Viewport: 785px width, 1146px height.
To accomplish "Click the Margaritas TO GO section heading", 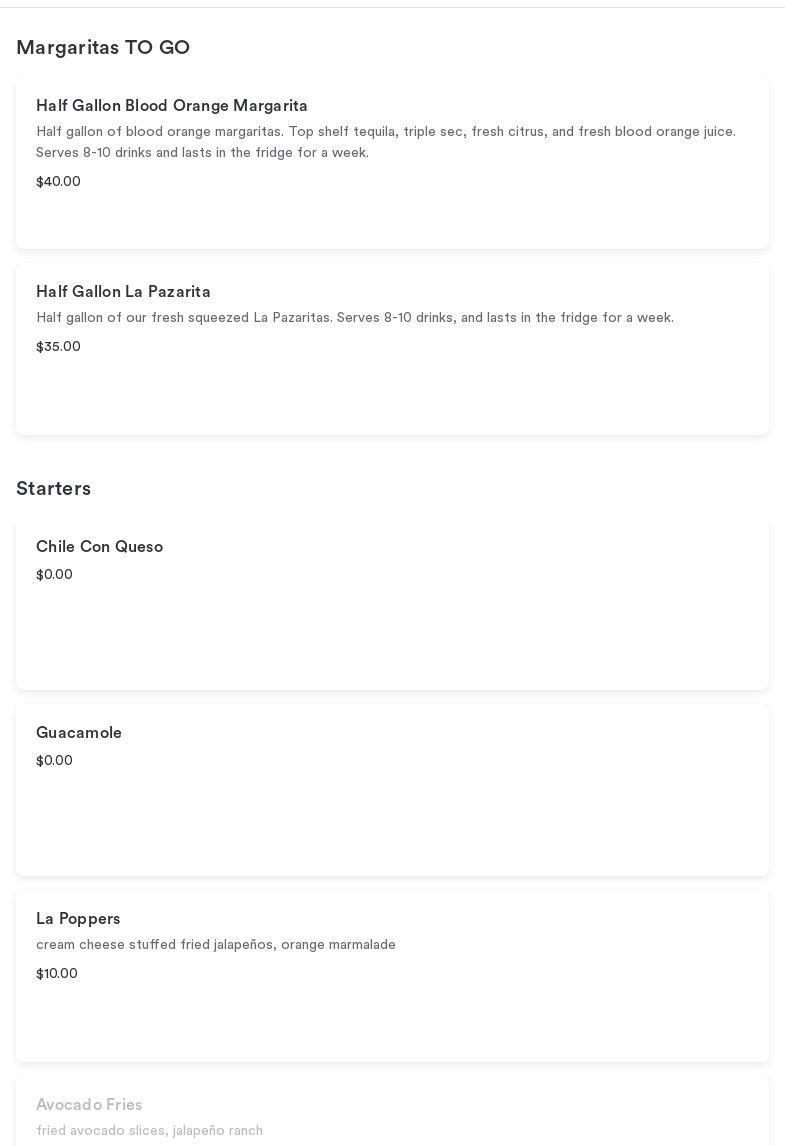I will click(x=103, y=48).
